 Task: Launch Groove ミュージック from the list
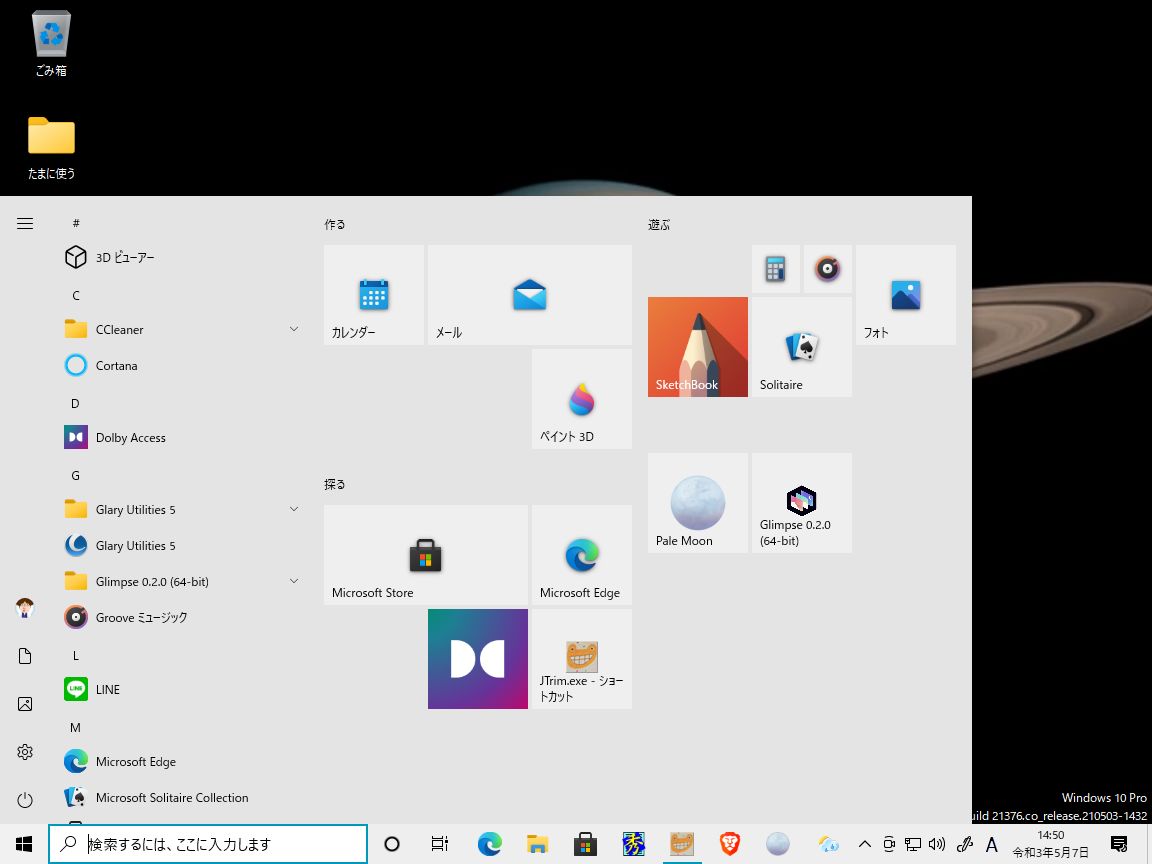(183, 617)
